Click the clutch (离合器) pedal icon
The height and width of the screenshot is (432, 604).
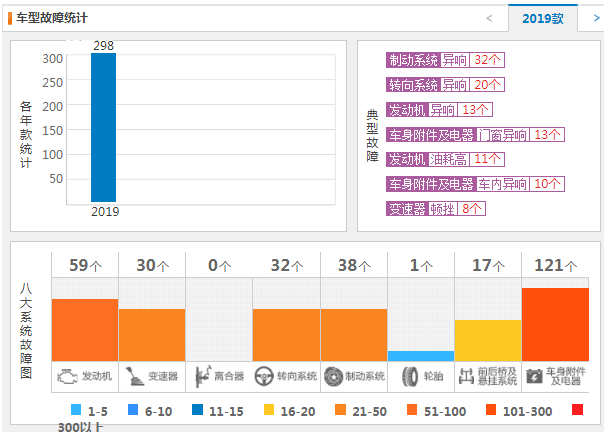click(203, 377)
